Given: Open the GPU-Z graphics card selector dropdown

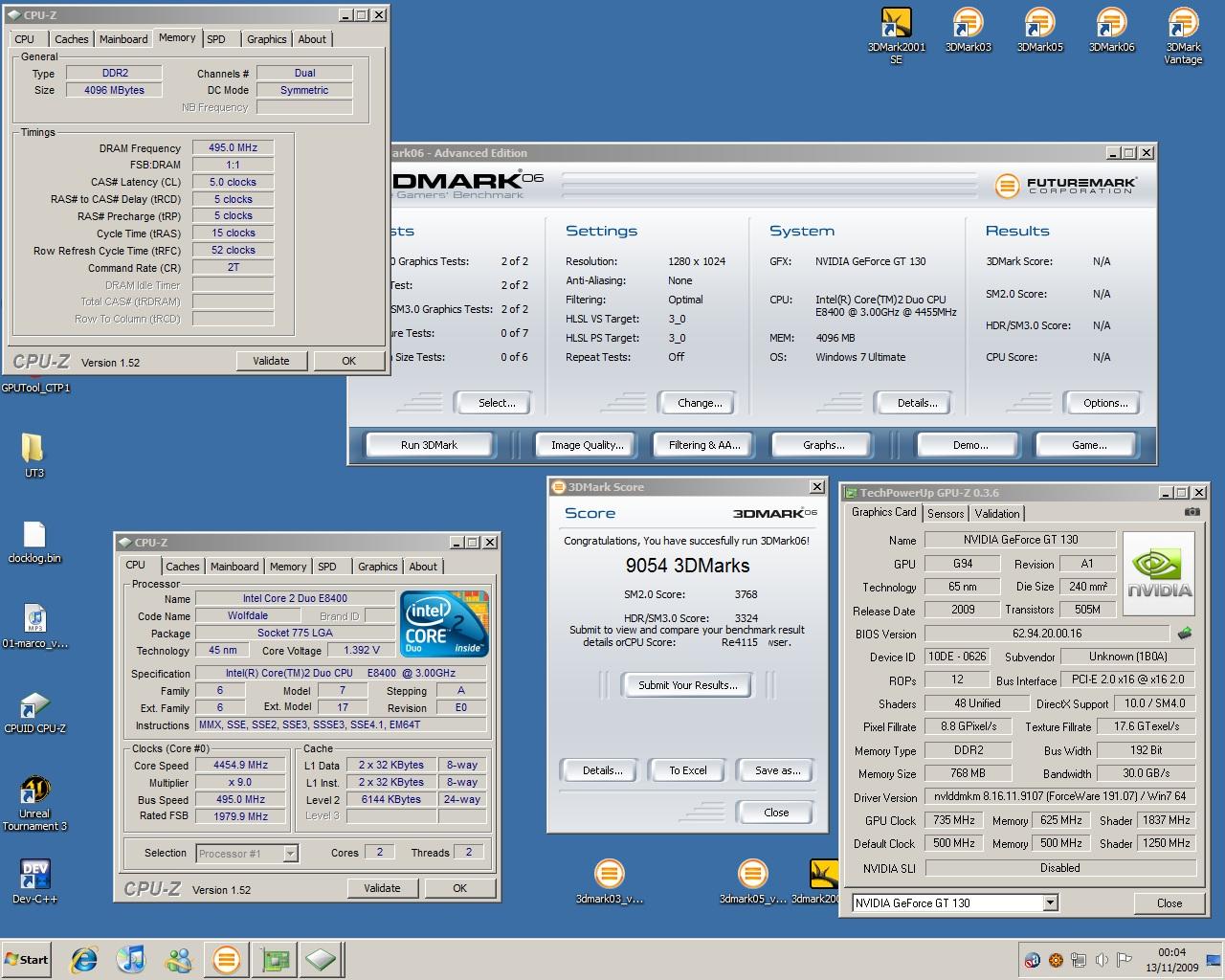Looking at the screenshot, I should (1050, 902).
